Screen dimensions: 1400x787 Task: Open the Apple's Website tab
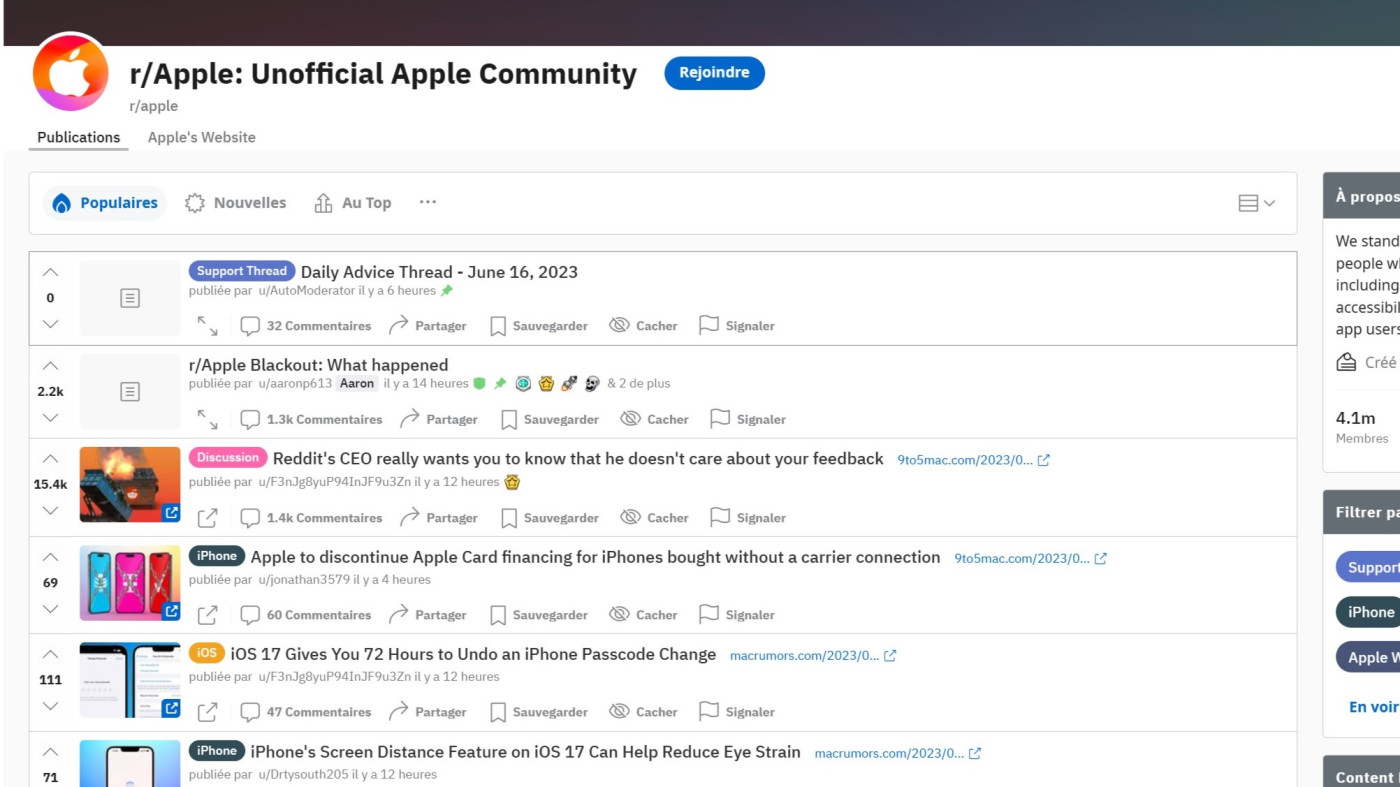point(202,138)
